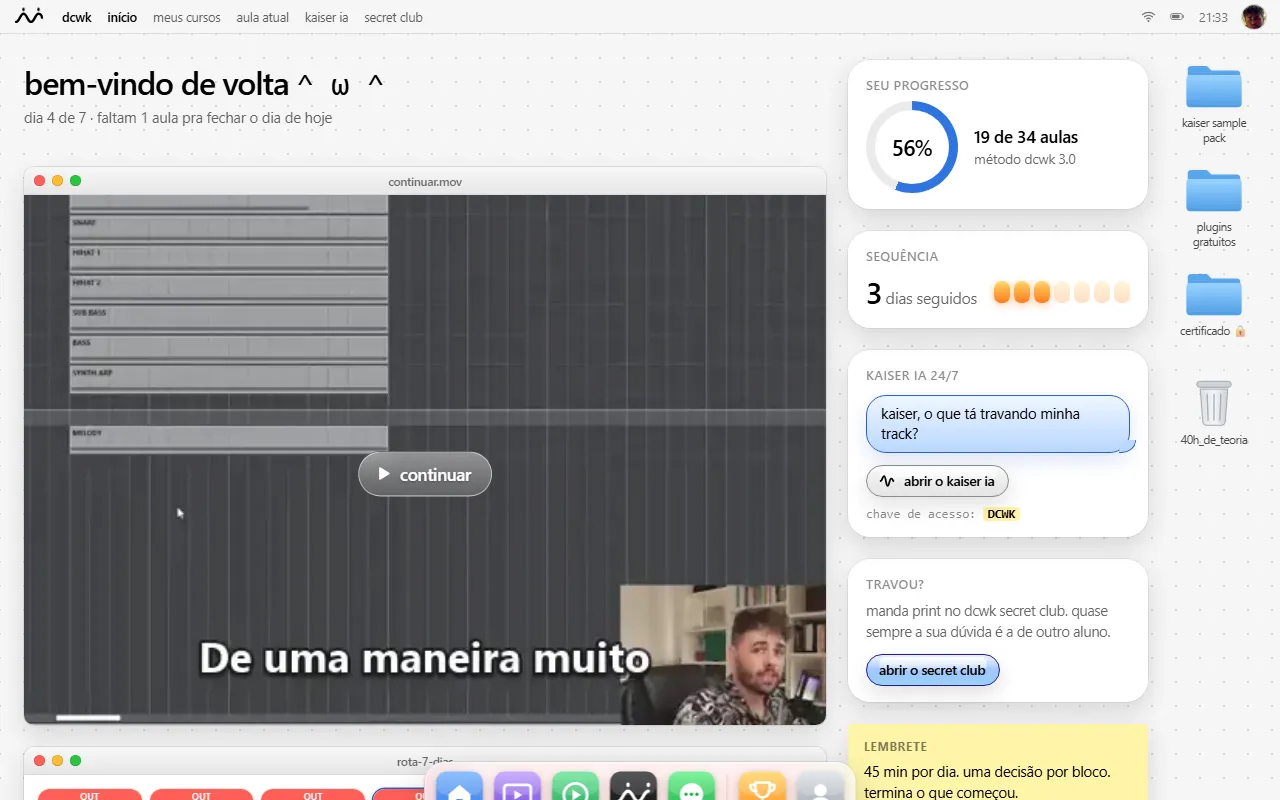Open the user avatar in top bar
The height and width of the screenshot is (800, 1280).
click(x=1253, y=17)
